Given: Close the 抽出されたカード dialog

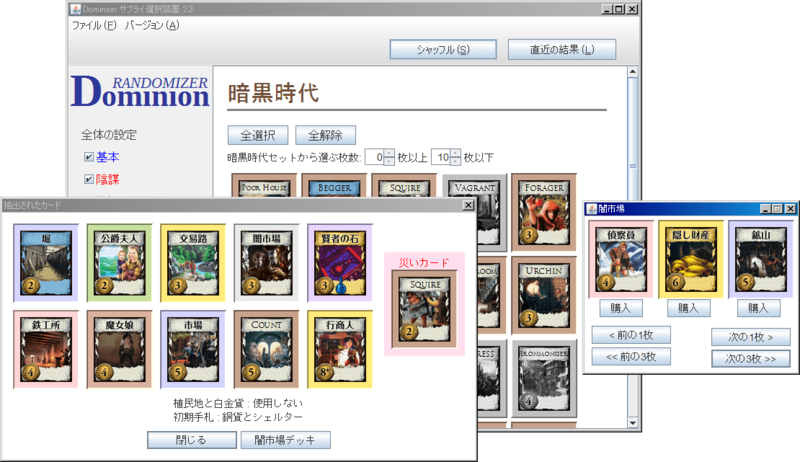Looking at the screenshot, I should pyautogui.click(x=468, y=205).
